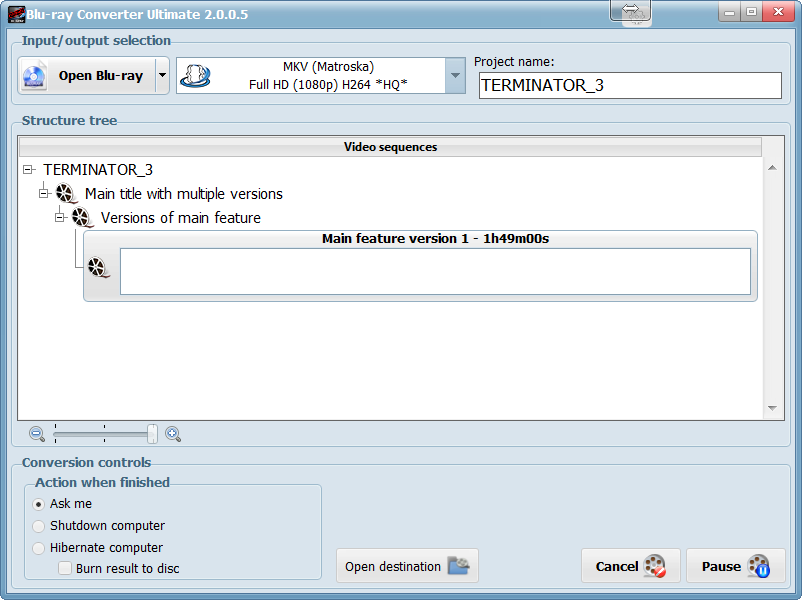Enable Burn result to disc checkbox

(65, 568)
